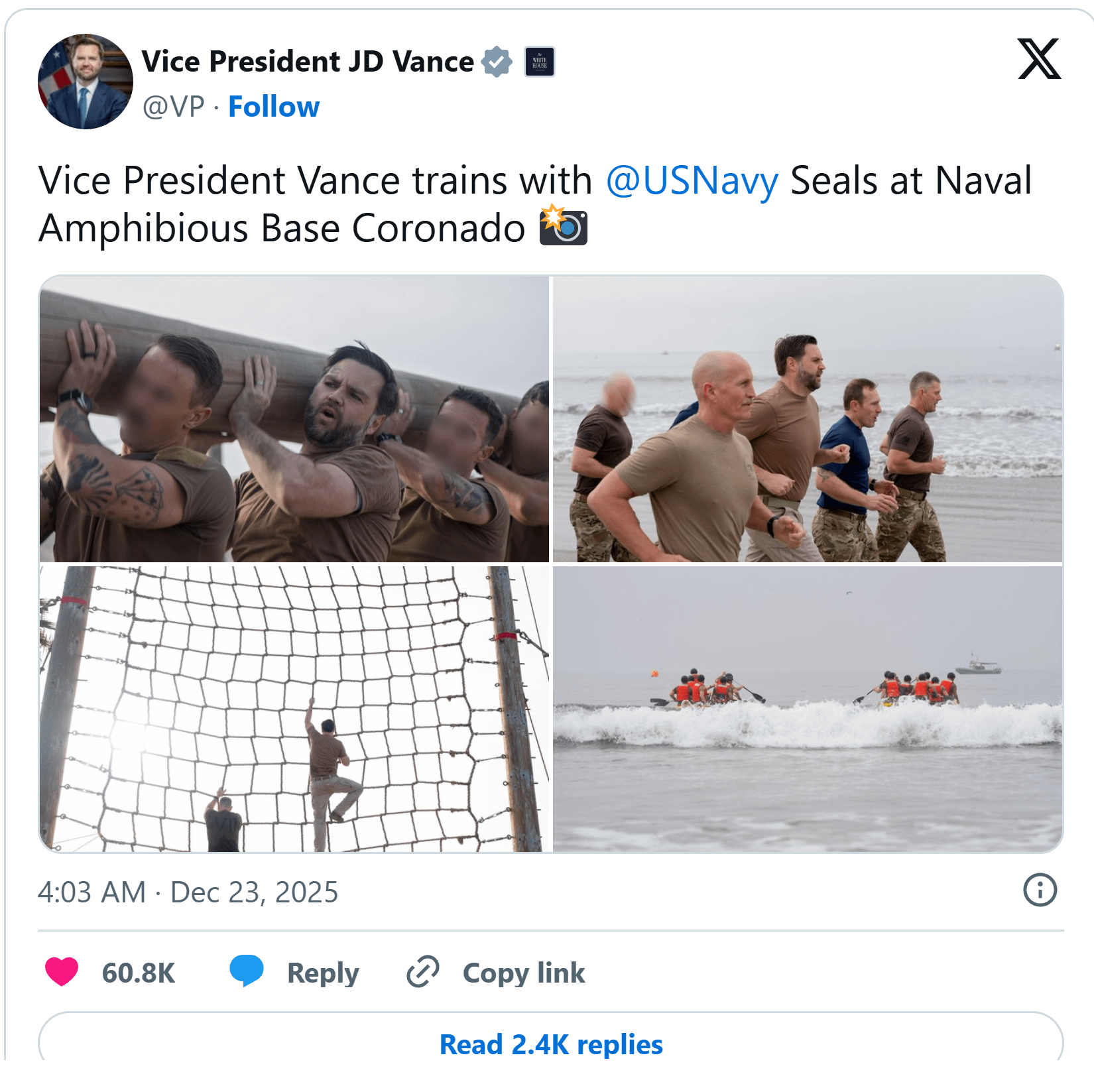Click the X logo icon
Viewport: 1094px width, 1092px height.
(x=1039, y=60)
